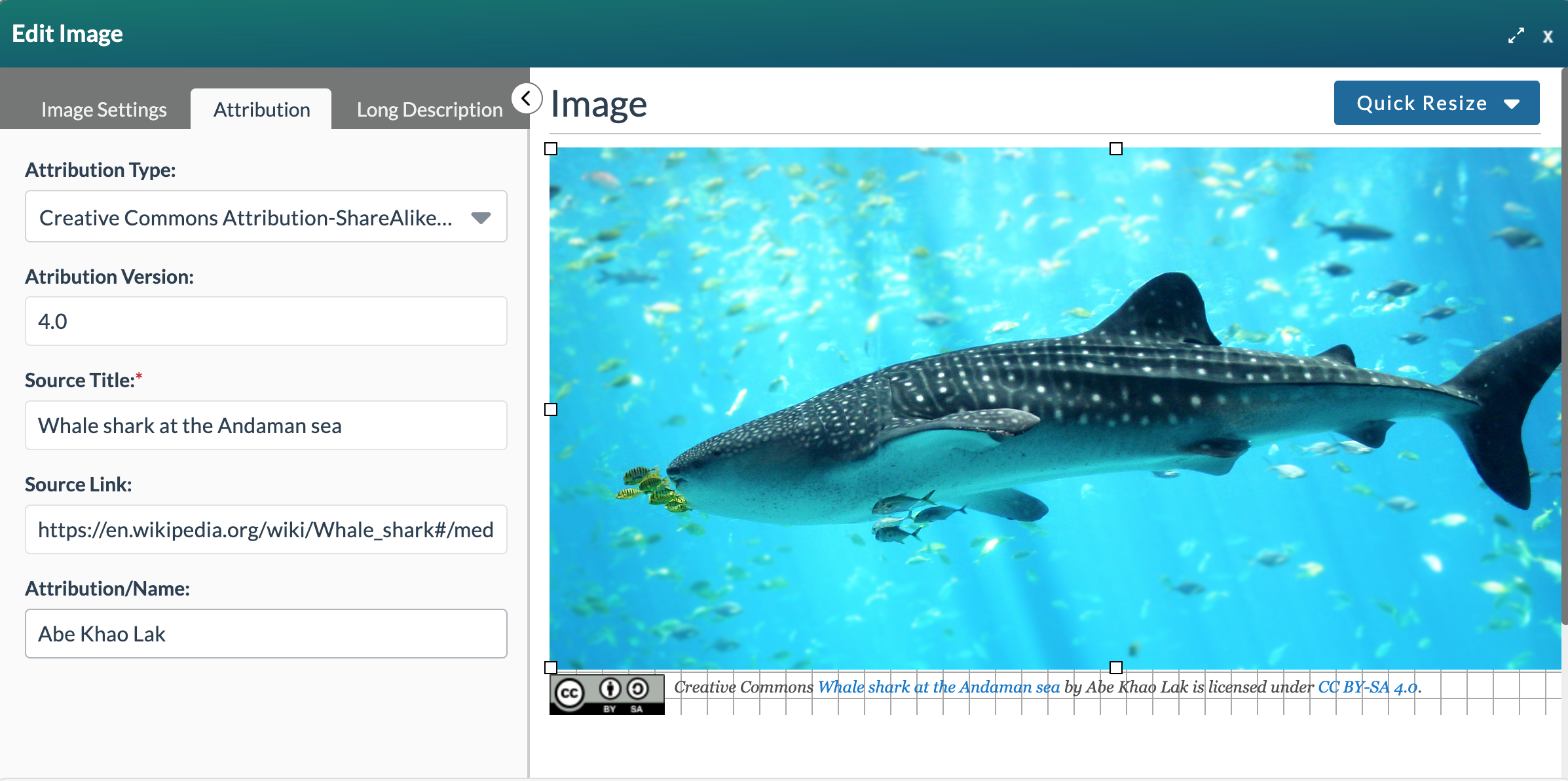
Task: Collapse the left settings panel with the chevron
Action: click(526, 98)
